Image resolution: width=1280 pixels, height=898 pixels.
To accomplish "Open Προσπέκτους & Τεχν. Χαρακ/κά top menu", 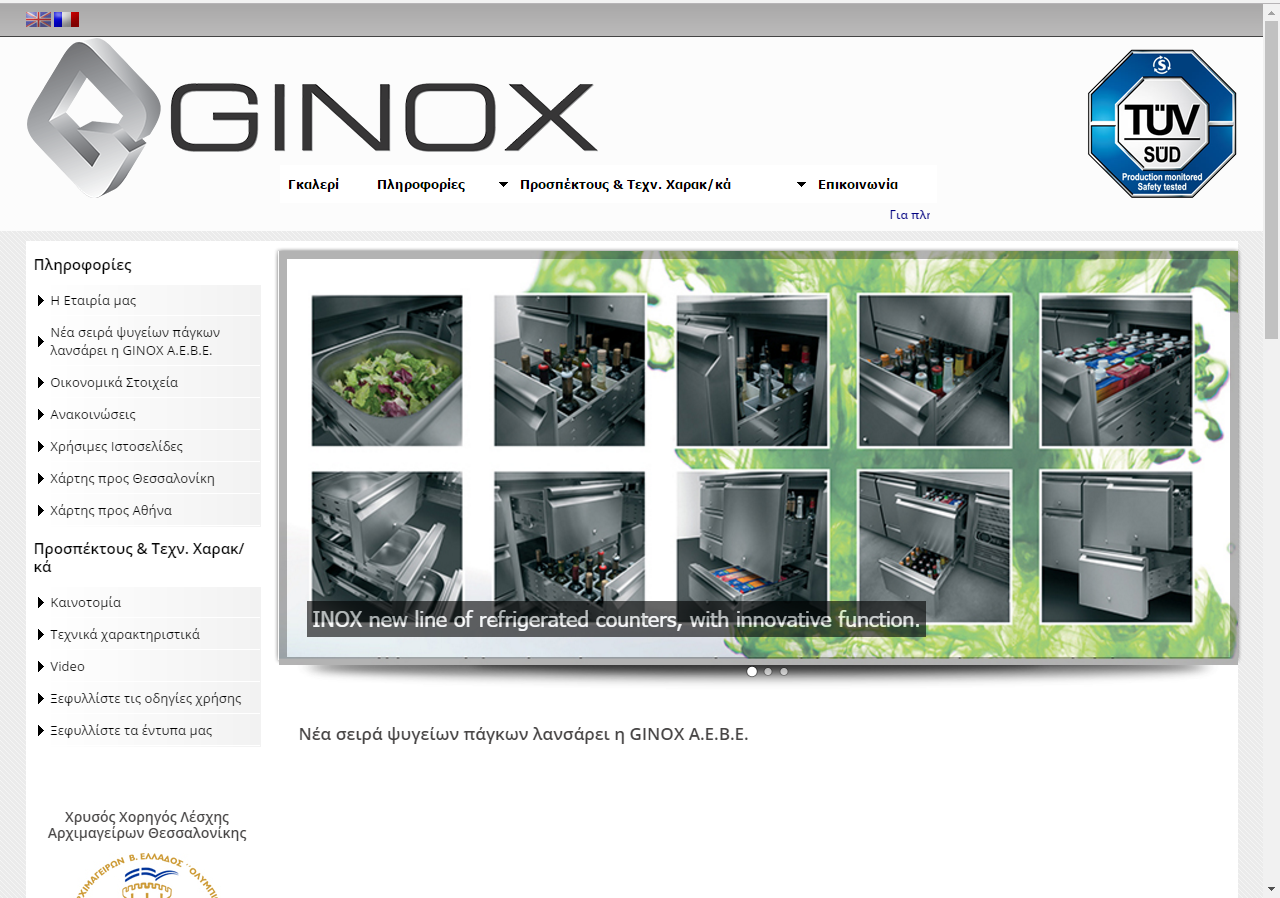I will (625, 185).
